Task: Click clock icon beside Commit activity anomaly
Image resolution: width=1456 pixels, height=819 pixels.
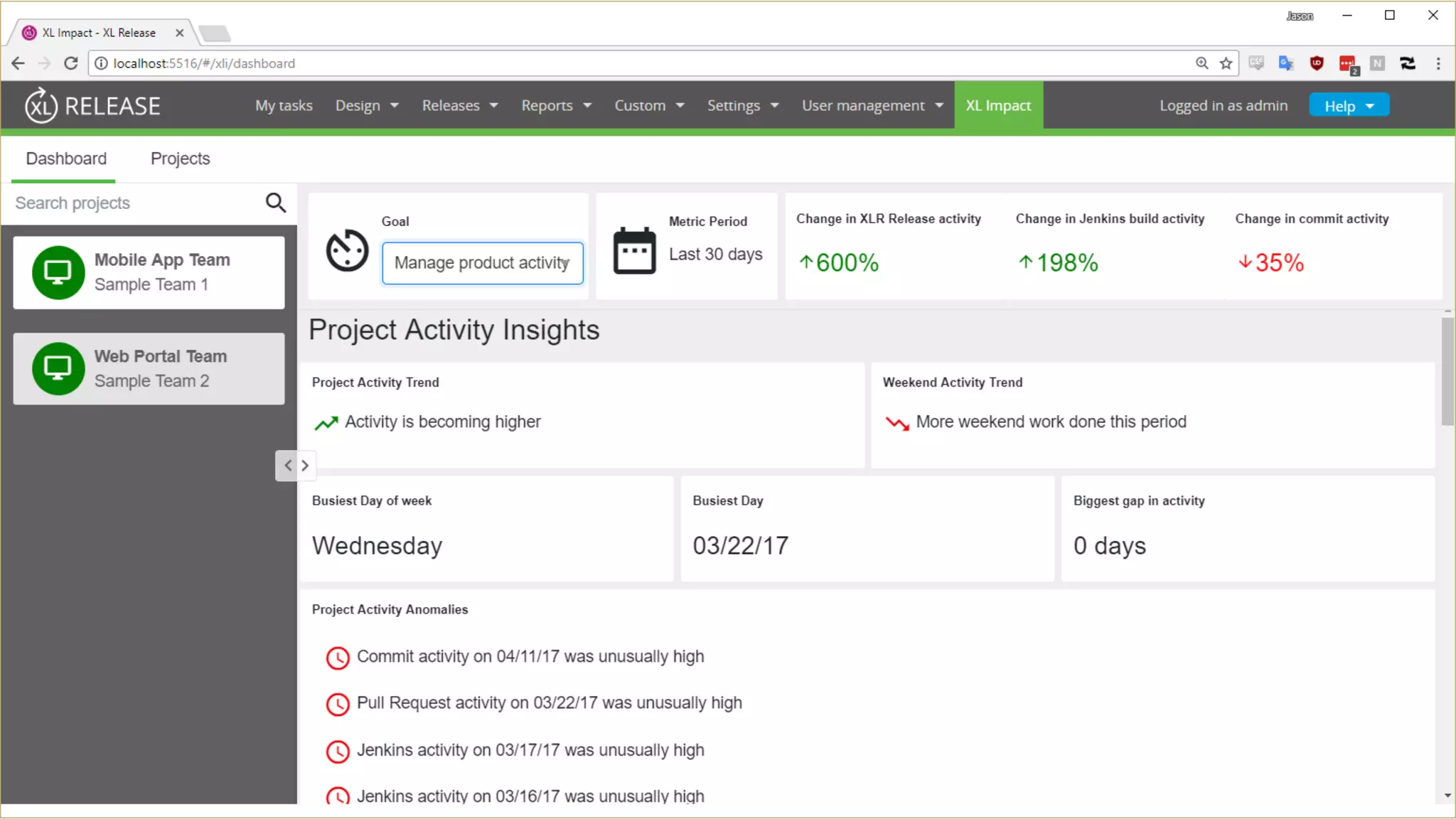Action: click(338, 658)
